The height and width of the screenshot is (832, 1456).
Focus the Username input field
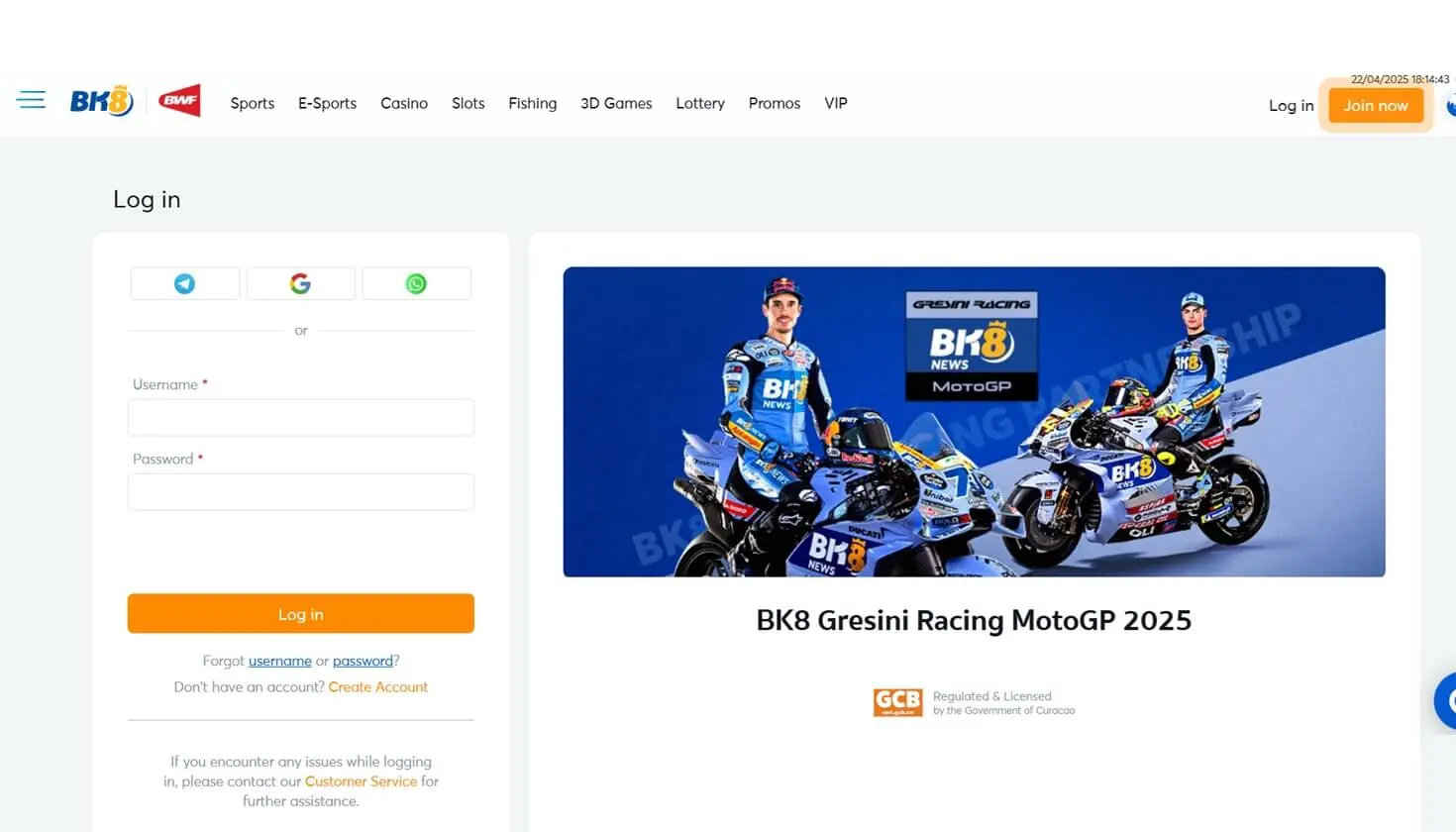coord(301,417)
